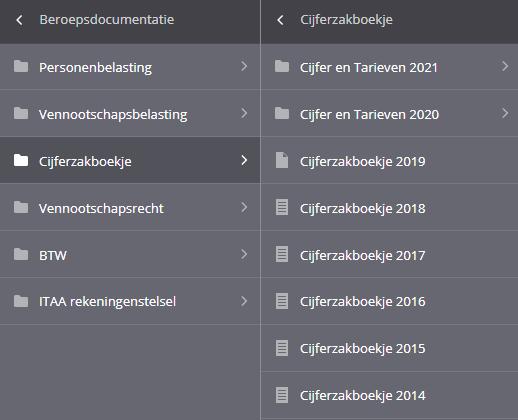Click the Personenbelasting folder icon

21,66
